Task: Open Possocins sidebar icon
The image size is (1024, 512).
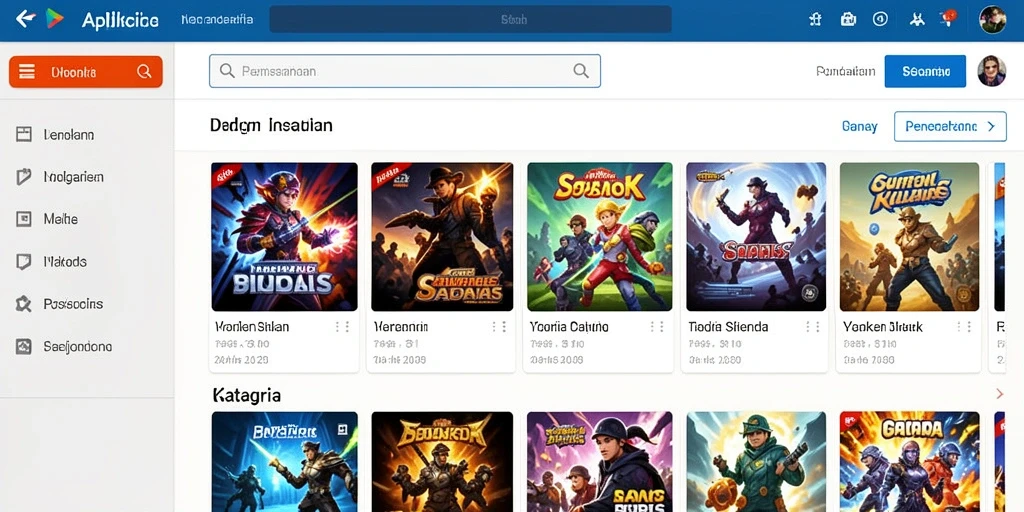Action: [24, 304]
